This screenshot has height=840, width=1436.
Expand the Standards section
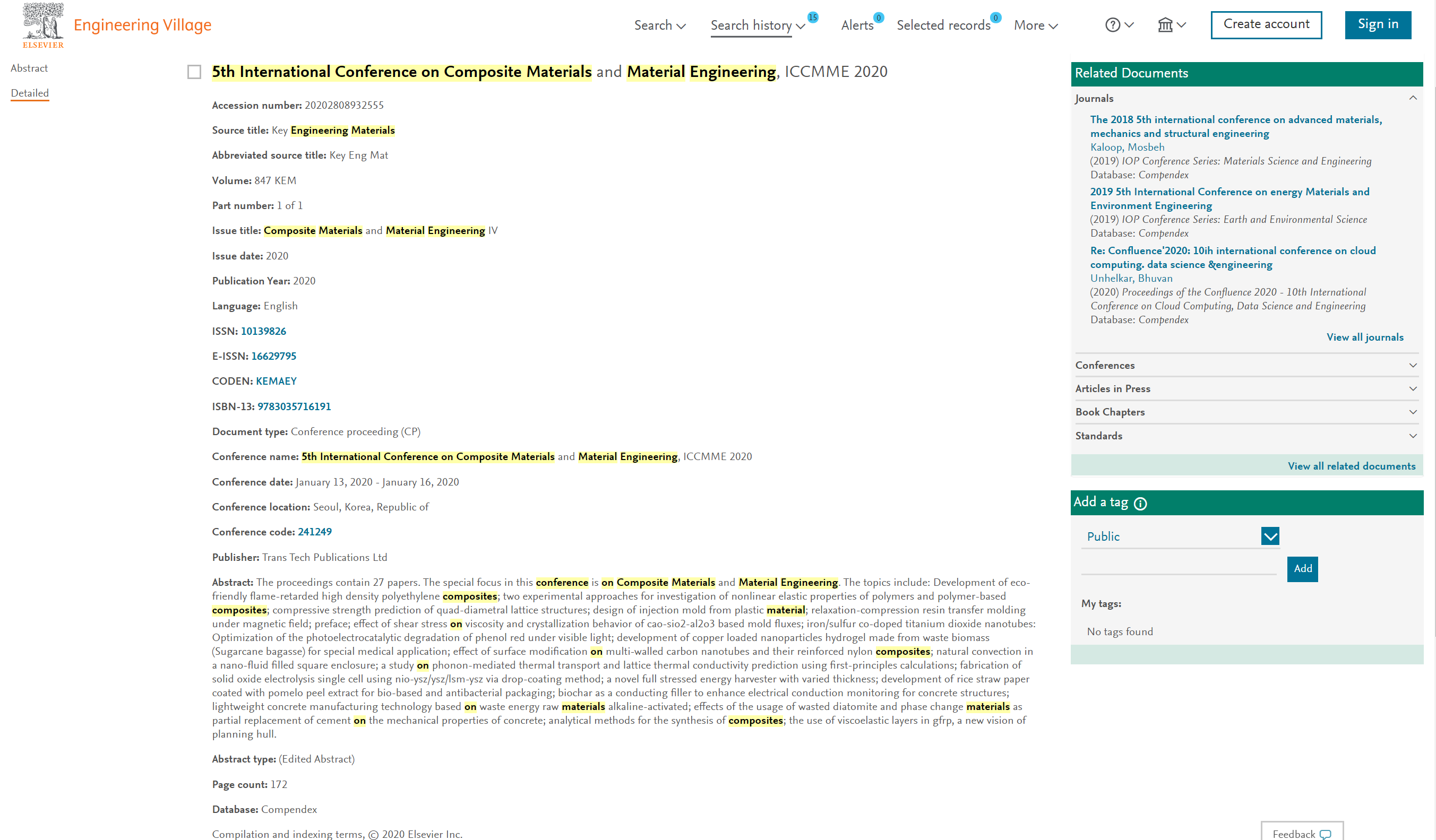click(x=1413, y=436)
